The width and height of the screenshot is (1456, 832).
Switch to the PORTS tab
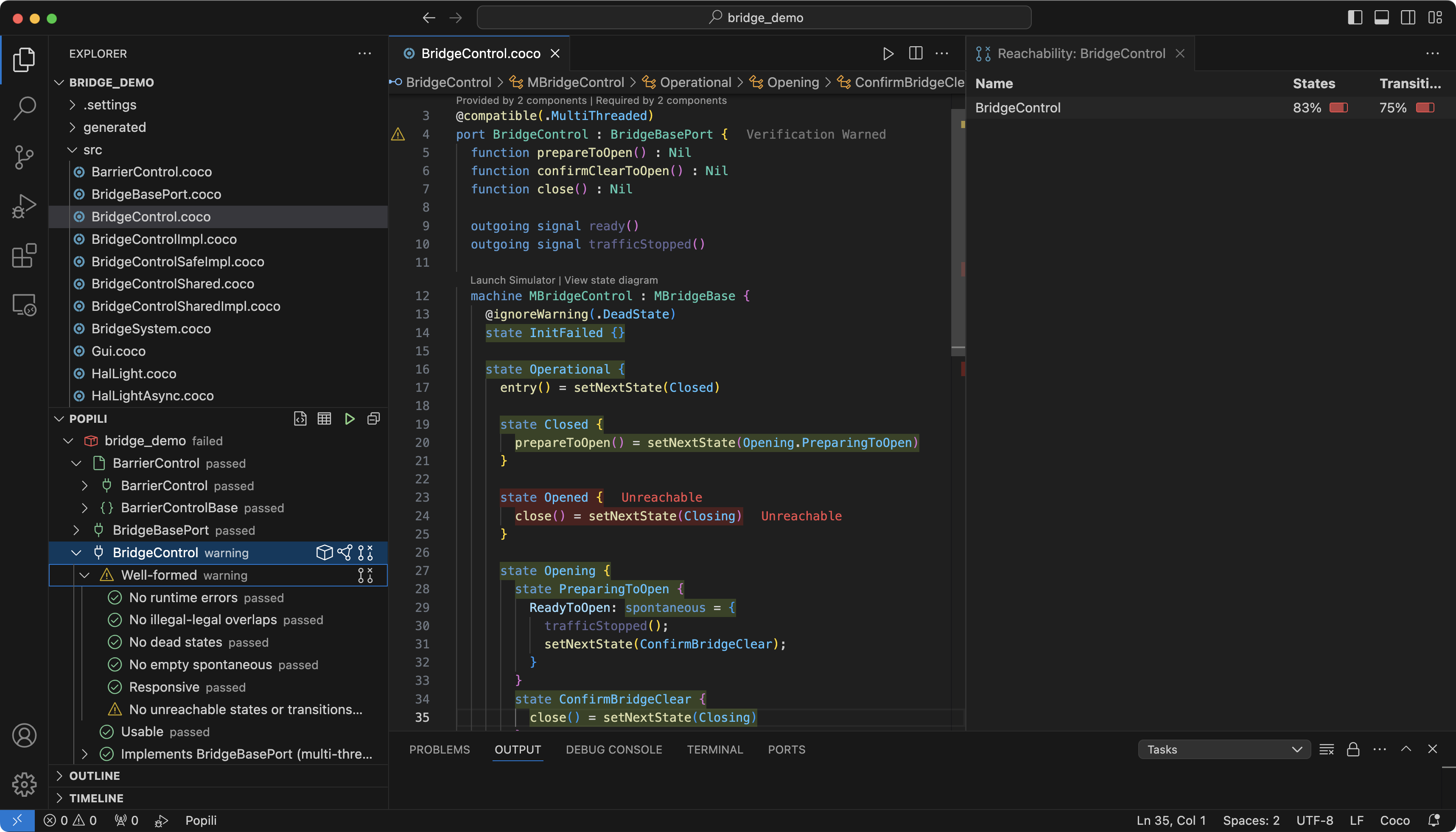(x=786, y=749)
